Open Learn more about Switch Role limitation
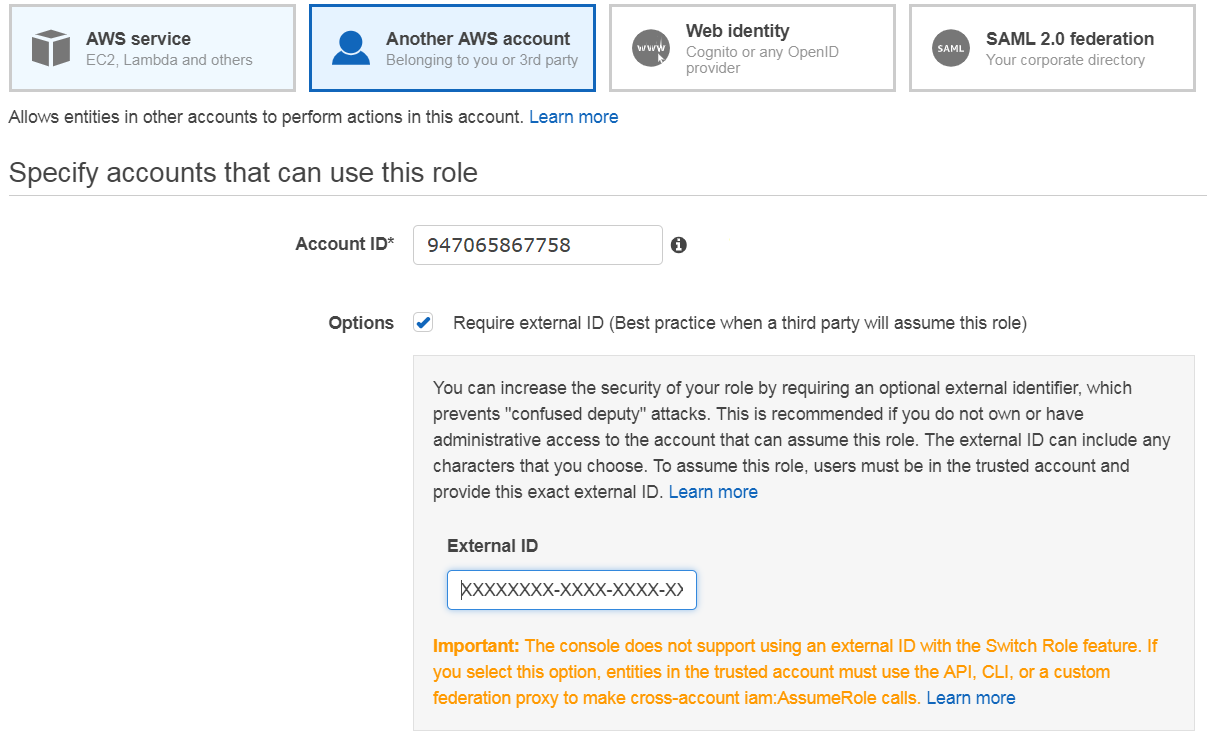Image resolution: width=1207 pixels, height=735 pixels. click(x=970, y=697)
